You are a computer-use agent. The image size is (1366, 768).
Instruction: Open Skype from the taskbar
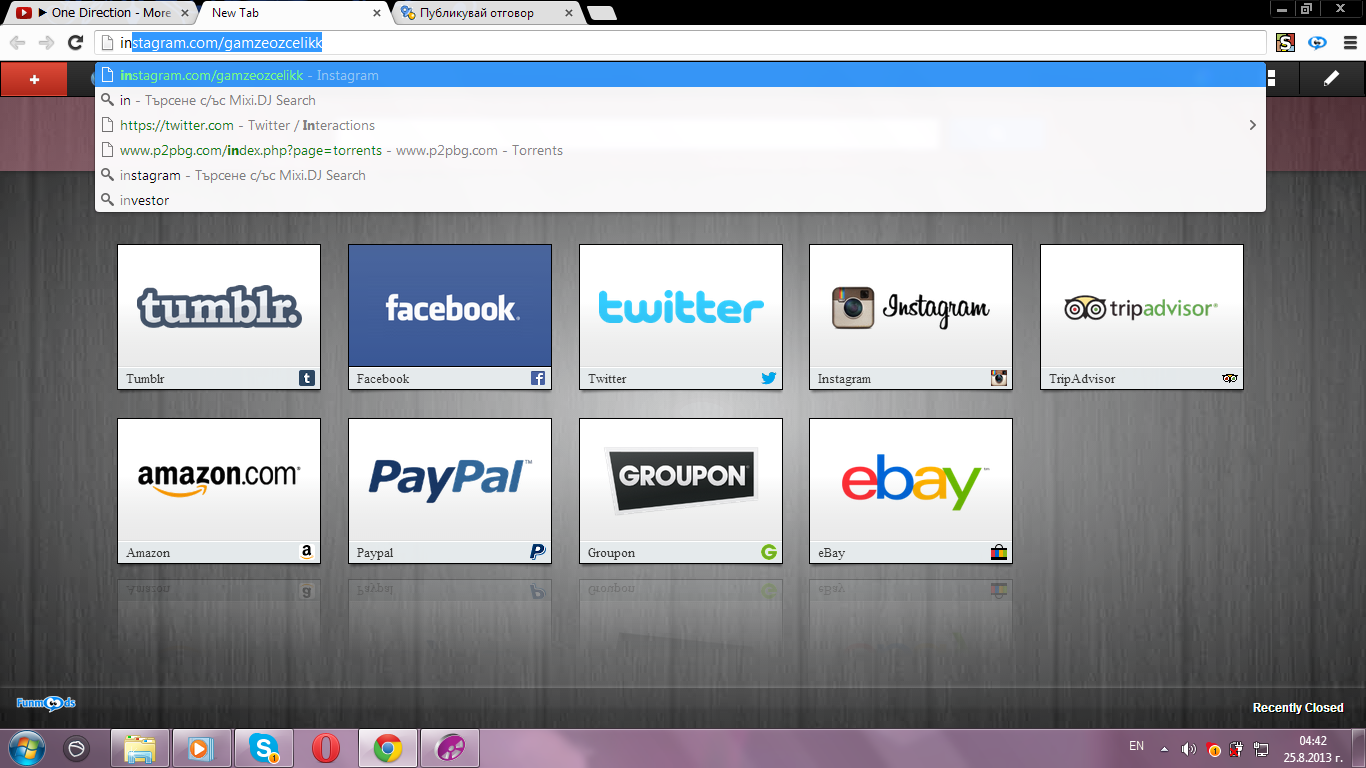tap(264, 748)
